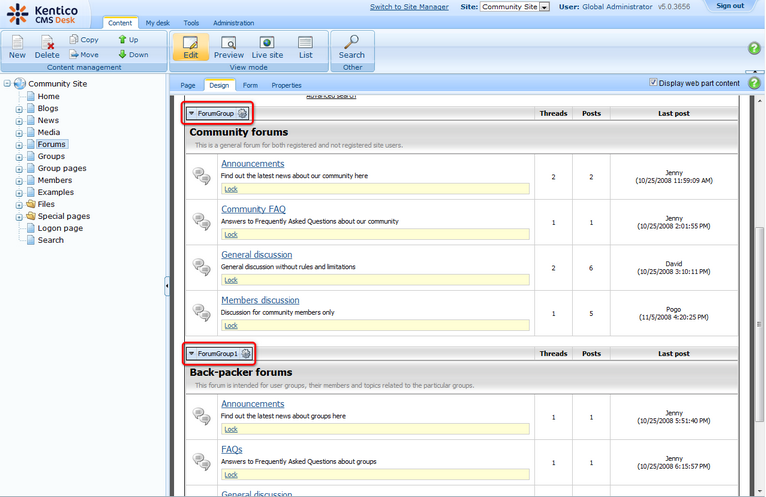Open the Site selection dropdown
The width and height of the screenshot is (766, 497).
[x=544, y=7]
